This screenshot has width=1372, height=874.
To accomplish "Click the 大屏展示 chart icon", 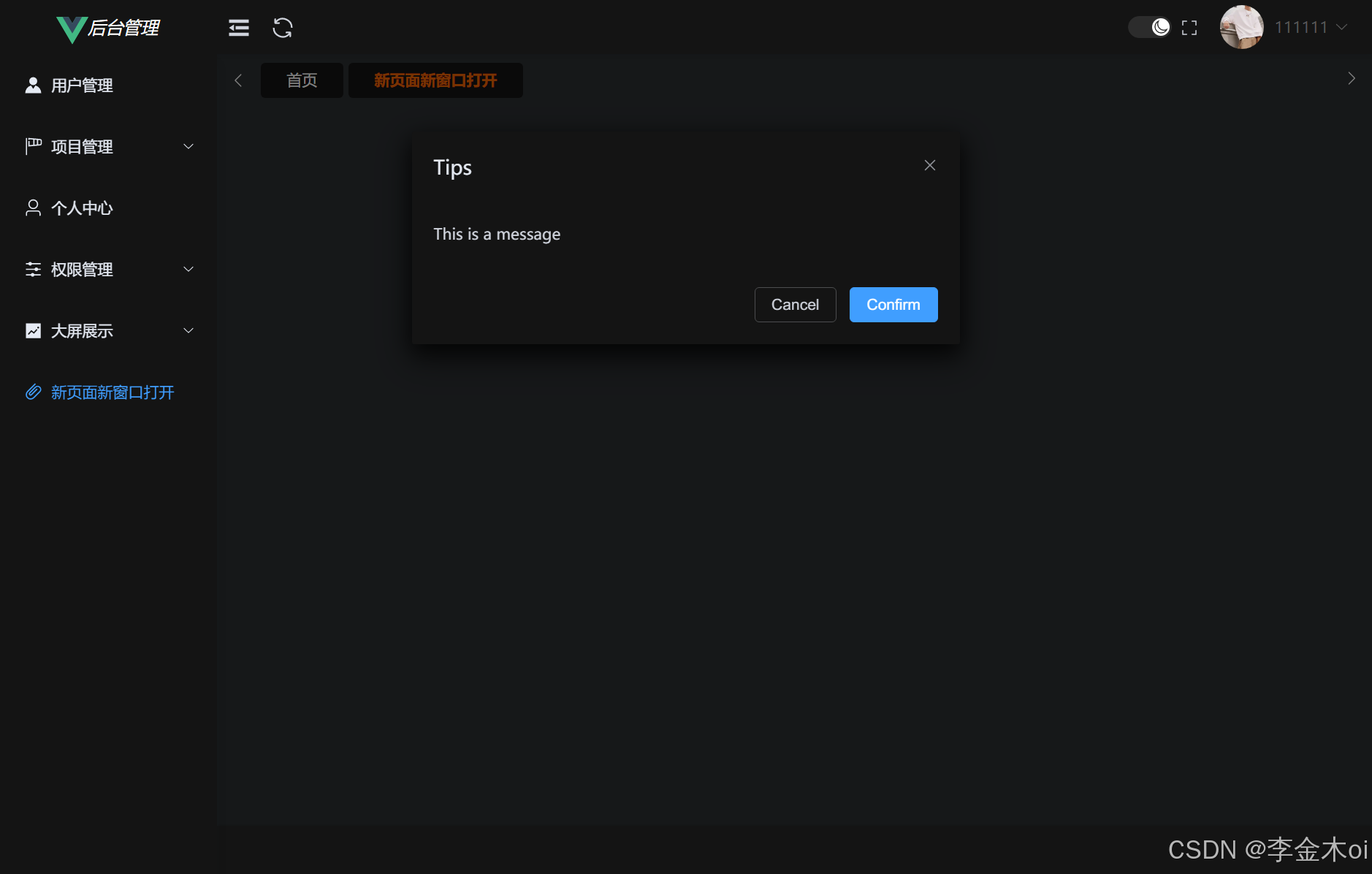I will (33, 330).
